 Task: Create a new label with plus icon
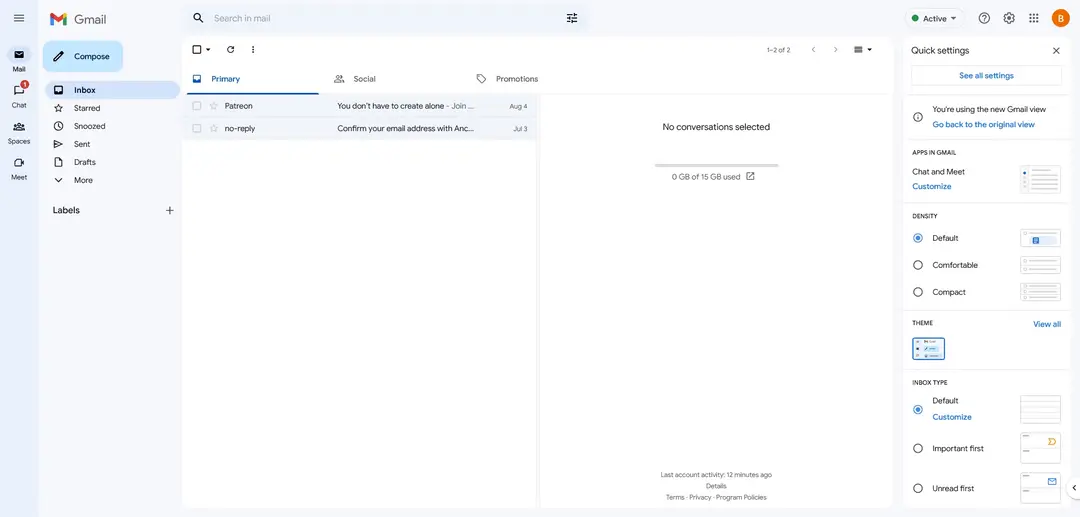pyautogui.click(x=169, y=210)
